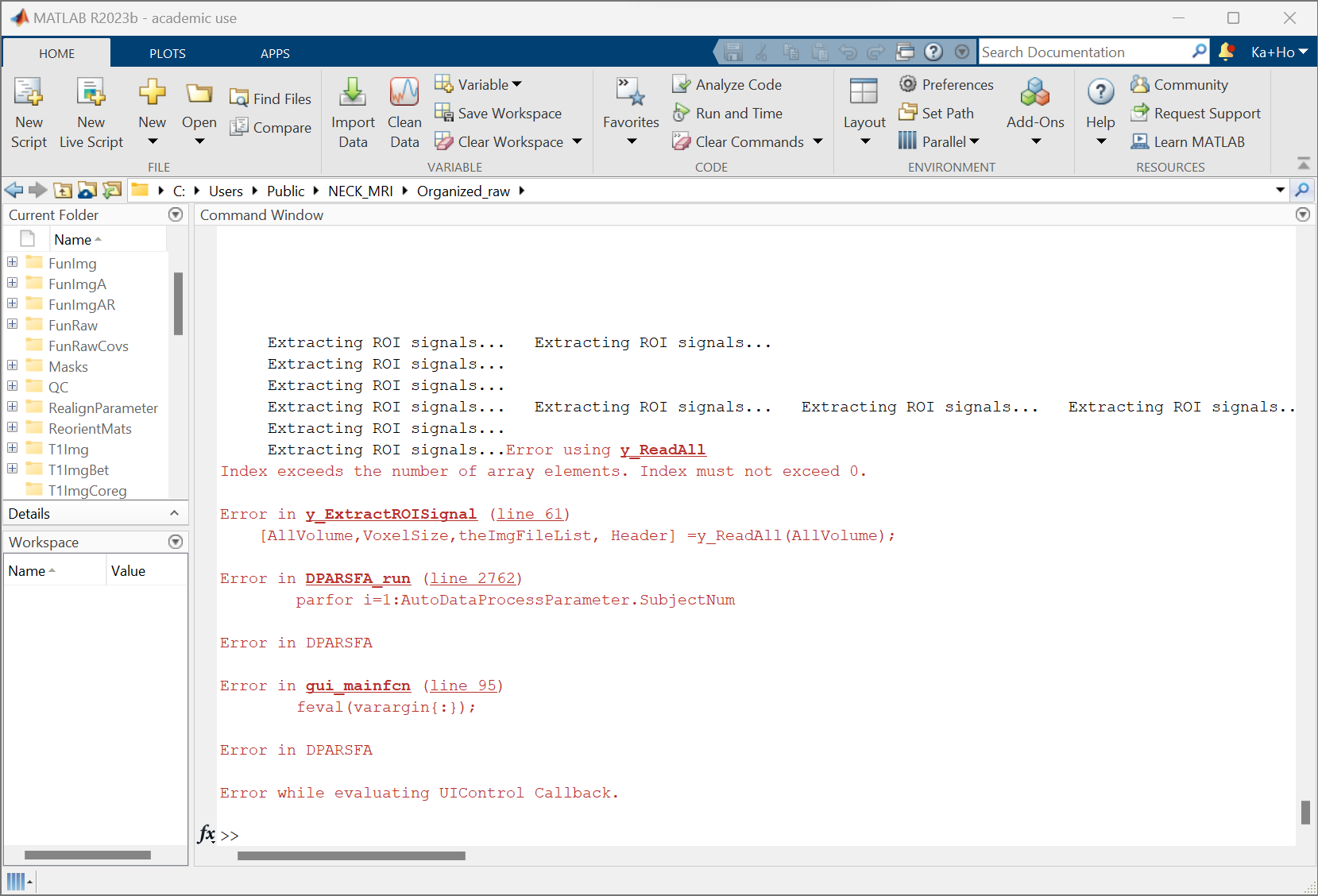This screenshot has width=1318, height=896.
Task: Click Clear Commands
Action: point(739,141)
